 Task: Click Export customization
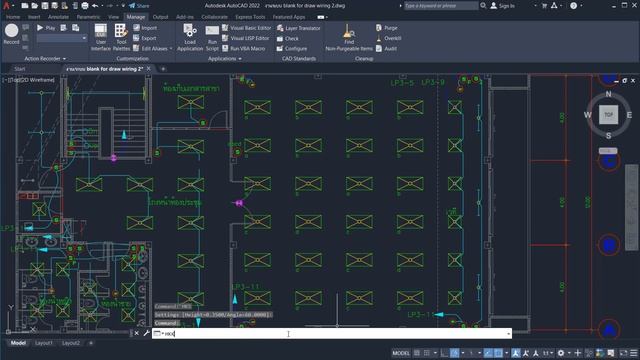pyautogui.click(x=145, y=38)
